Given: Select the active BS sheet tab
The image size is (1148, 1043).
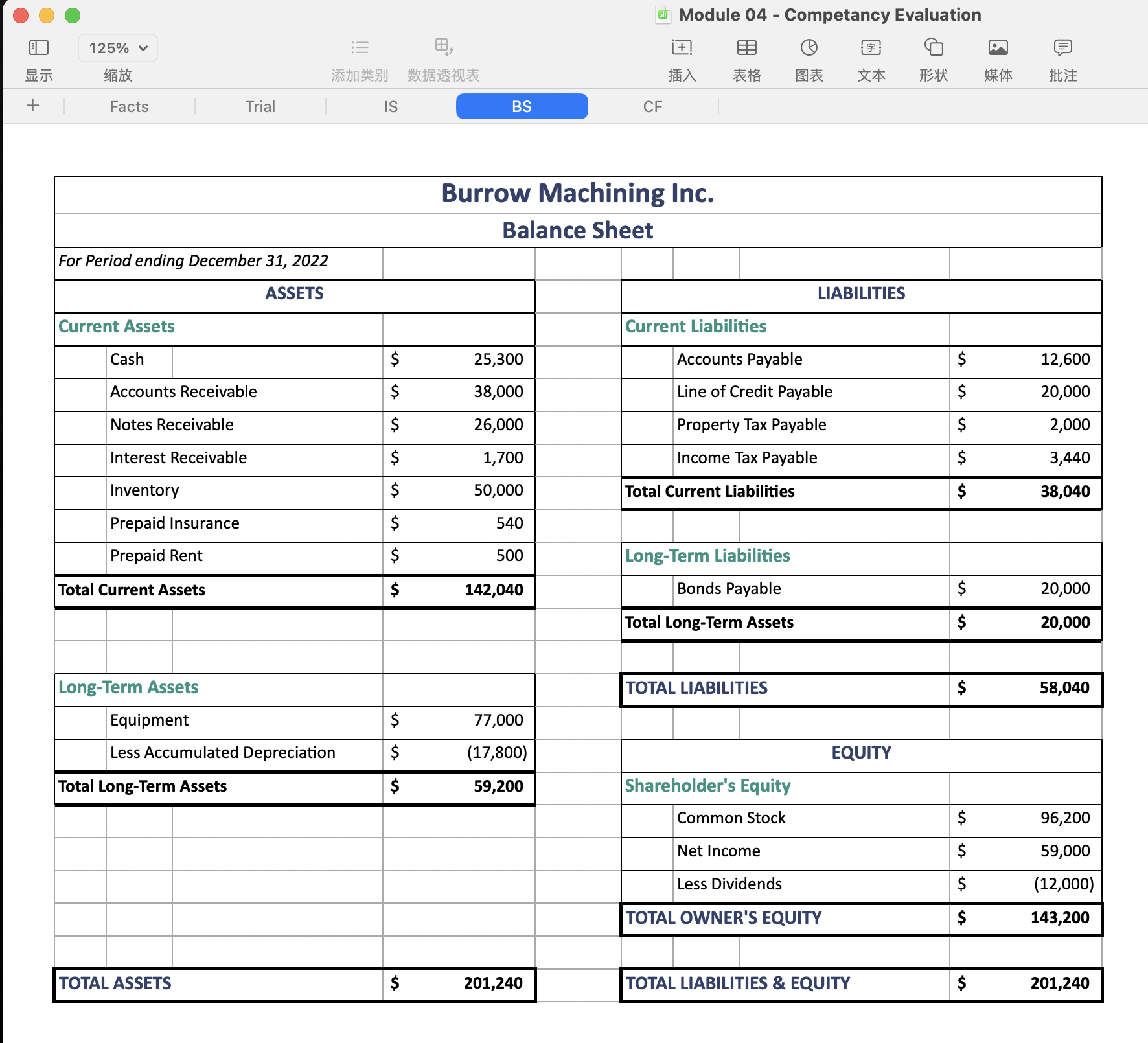Looking at the screenshot, I should click(522, 107).
